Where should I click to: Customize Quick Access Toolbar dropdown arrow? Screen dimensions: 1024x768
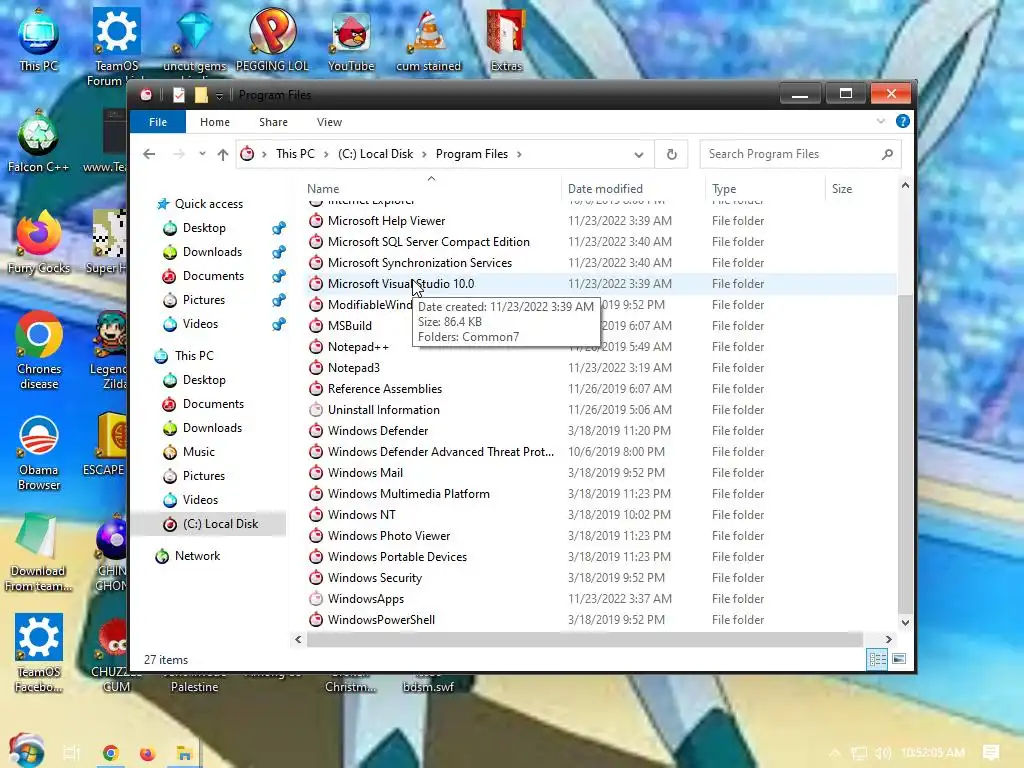pyautogui.click(x=219, y=96)
